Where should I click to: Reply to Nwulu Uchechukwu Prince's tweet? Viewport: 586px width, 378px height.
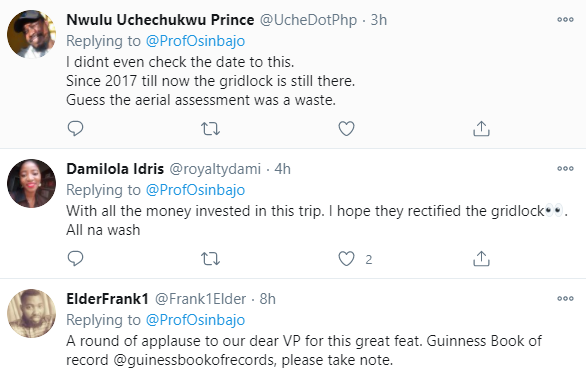point(75,129)
